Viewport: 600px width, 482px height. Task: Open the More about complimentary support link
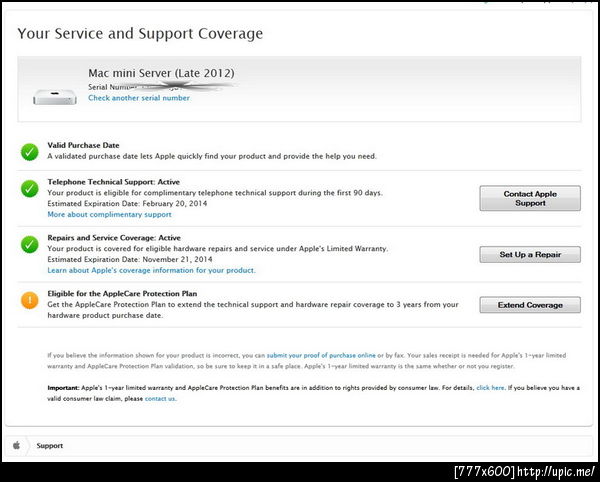coord(109,215)
